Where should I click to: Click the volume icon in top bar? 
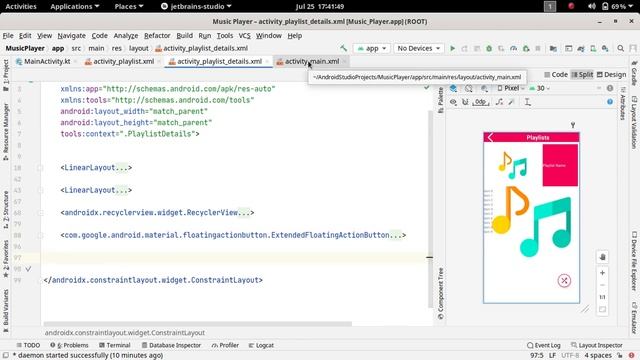coord(591,6)
